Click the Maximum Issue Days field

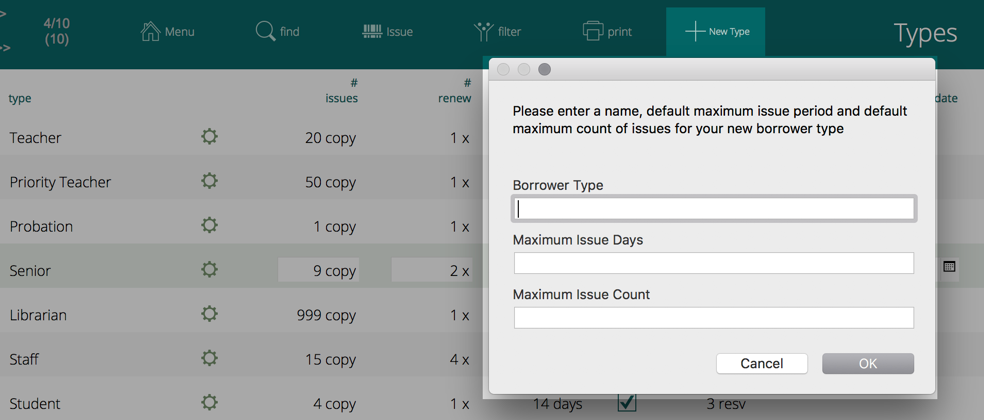713,263
